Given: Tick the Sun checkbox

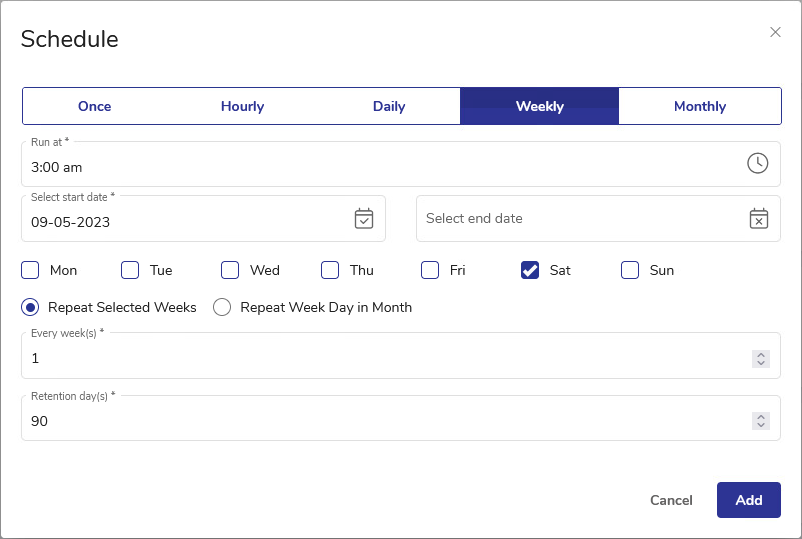Looking at the screenshot, I should point(631,270).
